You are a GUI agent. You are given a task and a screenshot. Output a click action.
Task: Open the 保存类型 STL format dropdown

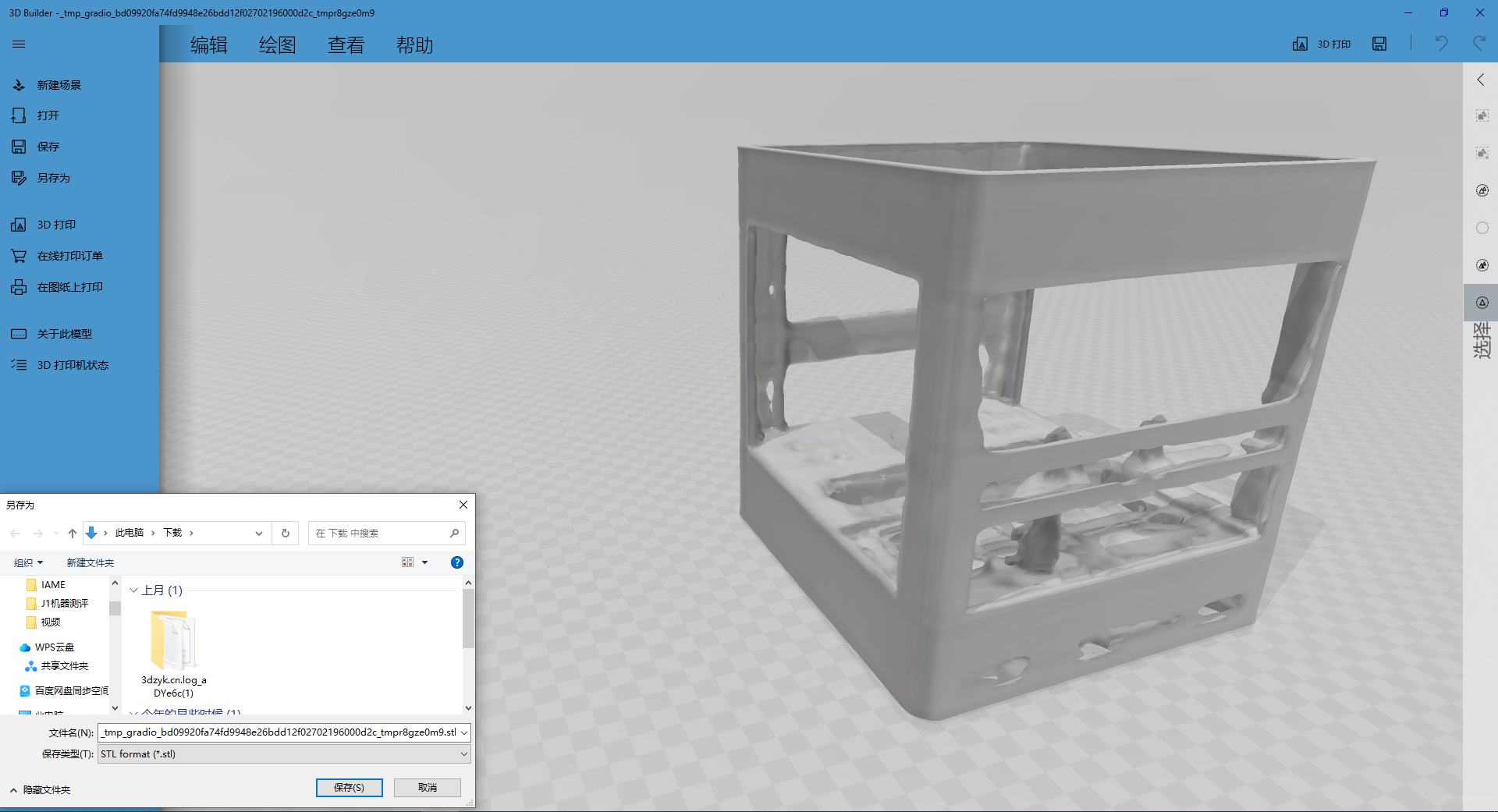pos(284,754)
